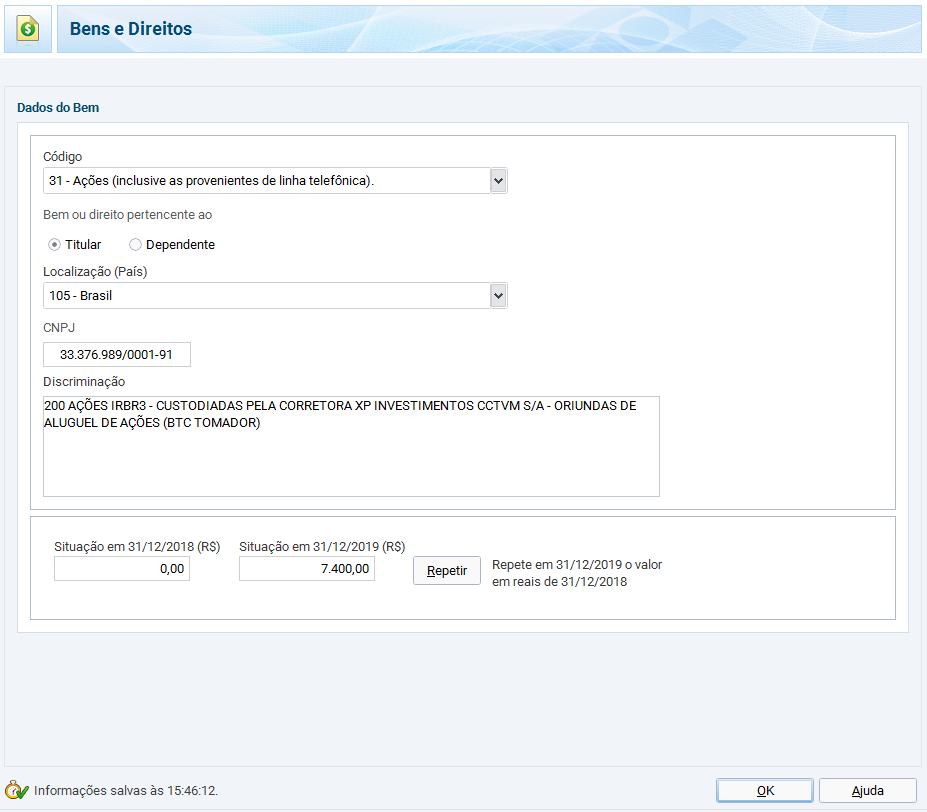927x812 pixels.
Task: Open the Código dropdown arrow
Action: (x=499, y=181)
